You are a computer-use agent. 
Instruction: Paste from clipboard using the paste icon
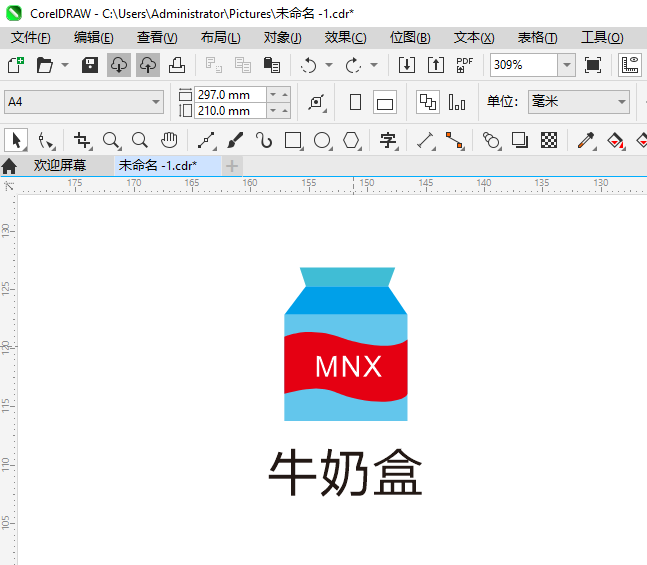coord(272,65)
